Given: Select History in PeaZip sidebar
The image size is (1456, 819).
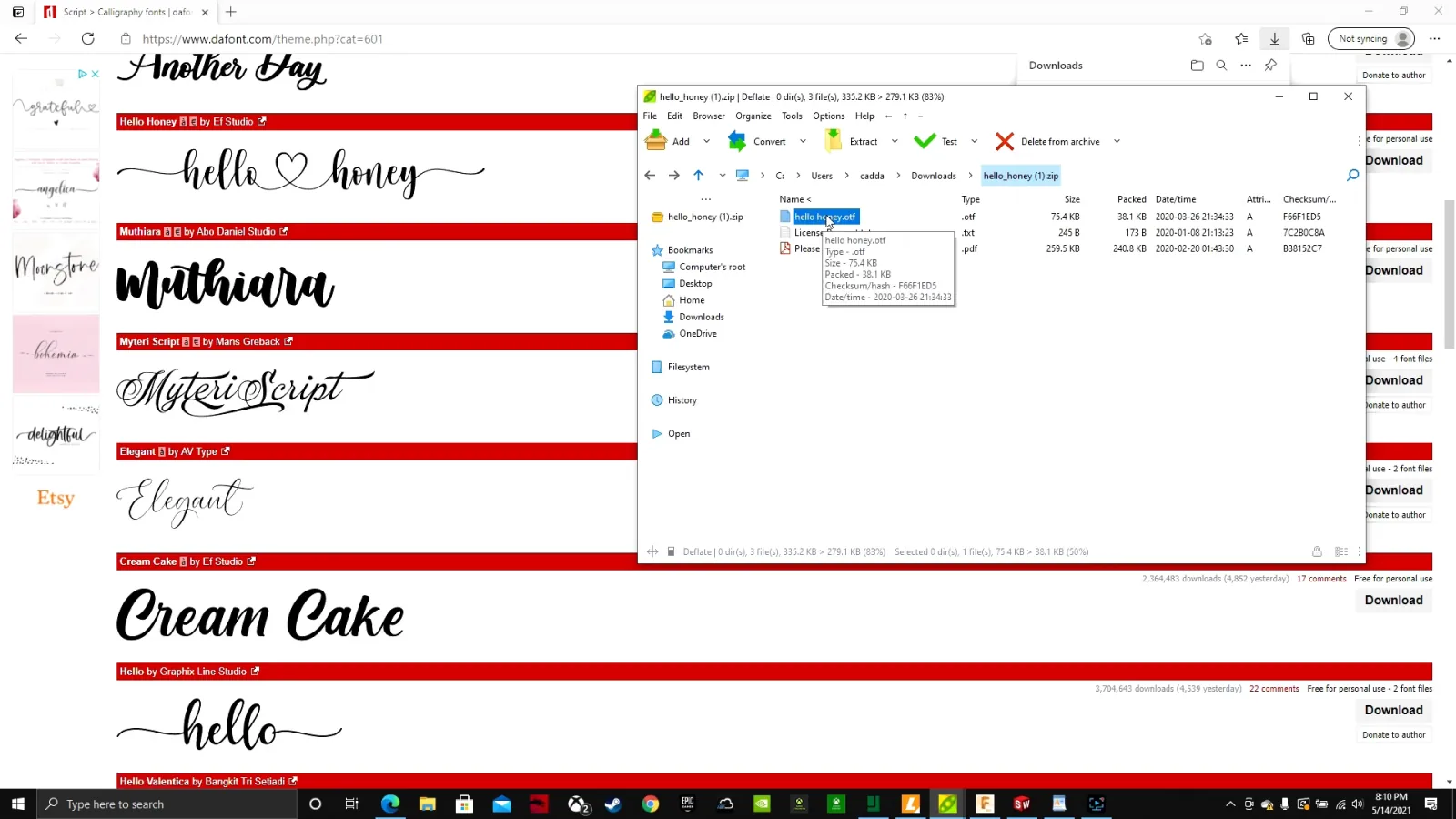Looking at the screenshot, I should pos(682,400).
